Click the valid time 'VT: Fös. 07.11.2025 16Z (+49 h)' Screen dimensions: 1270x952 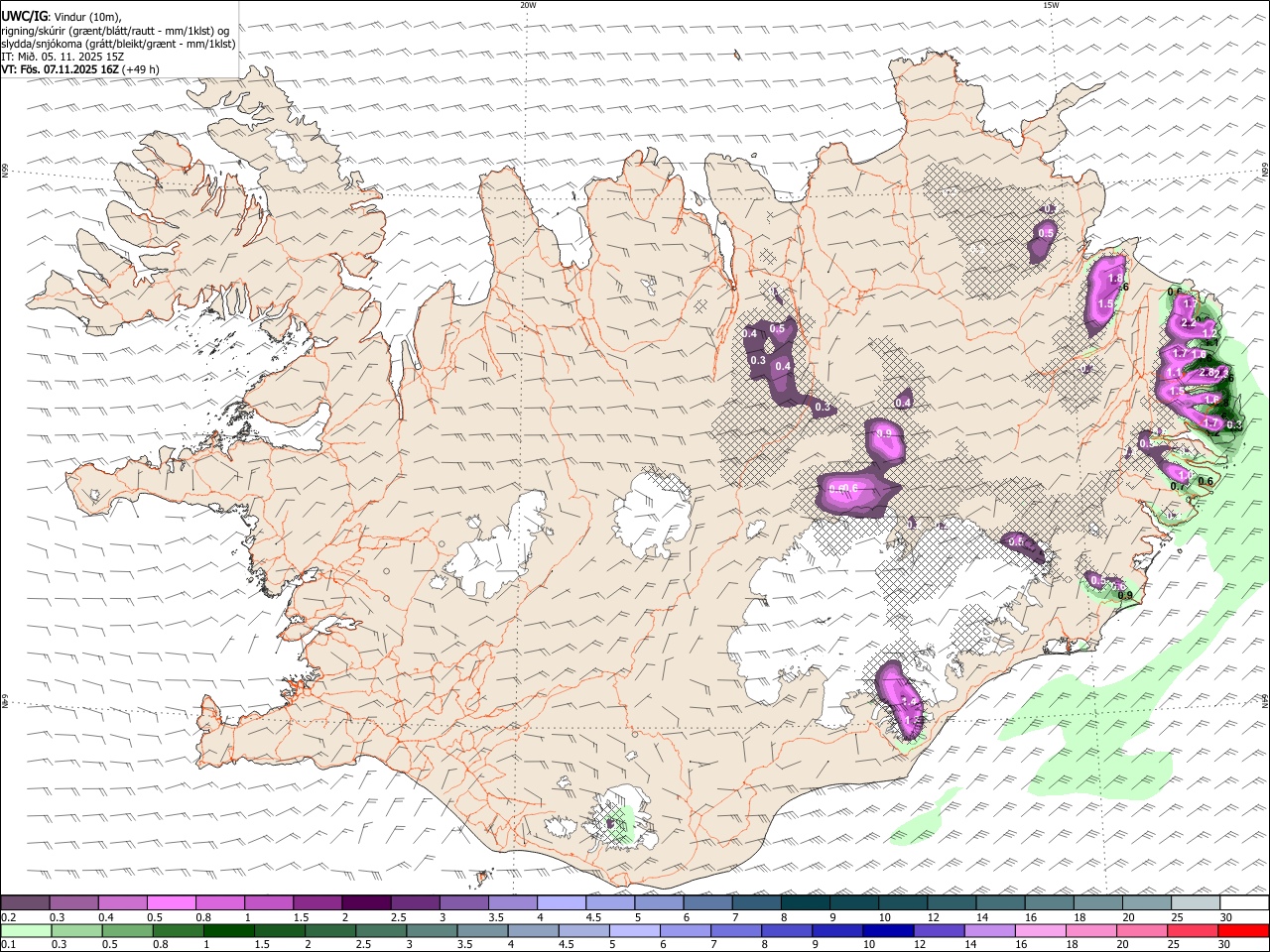point(80,69)
